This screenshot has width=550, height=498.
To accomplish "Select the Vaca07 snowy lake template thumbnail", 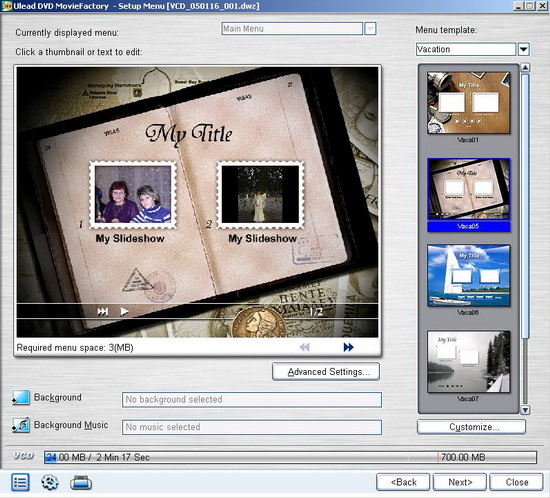I will (x=469, y=362).
